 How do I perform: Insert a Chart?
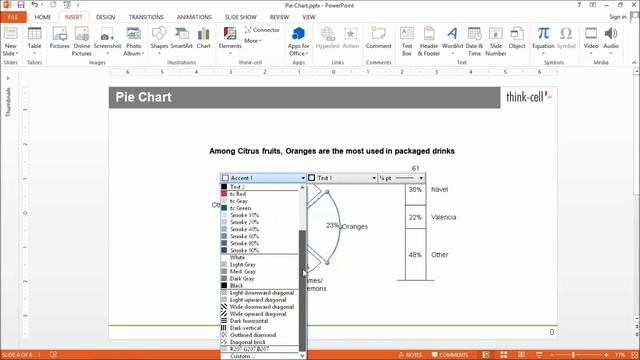[x=203, y=38]
